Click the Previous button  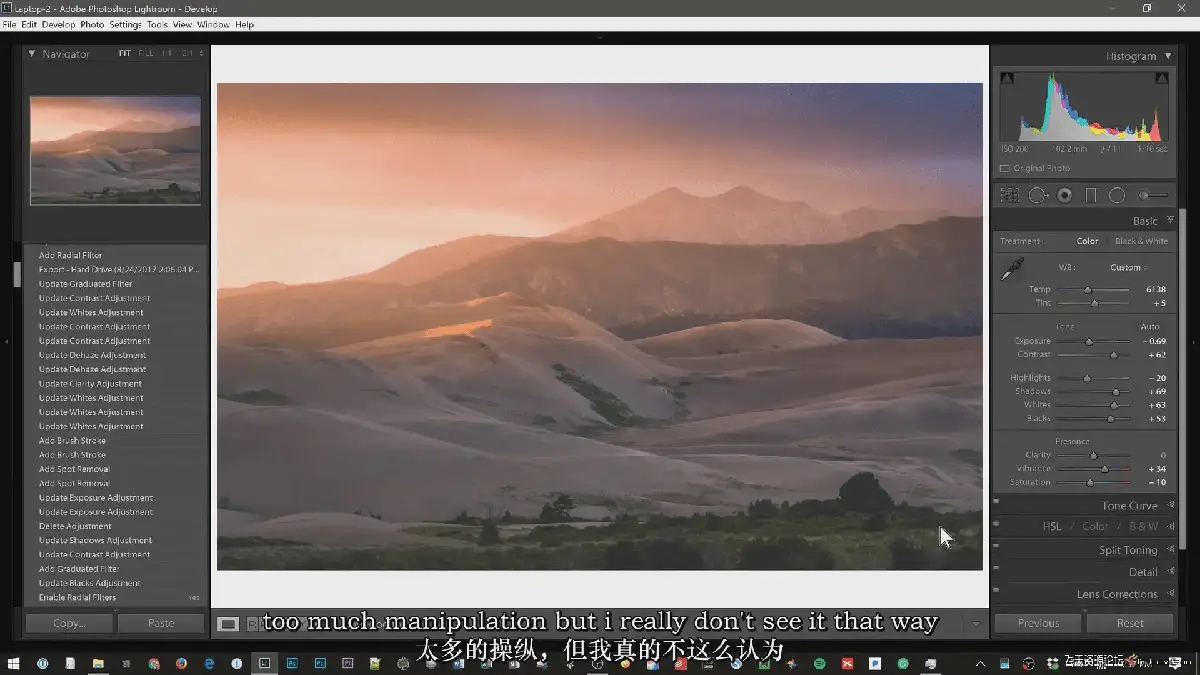1038,623
